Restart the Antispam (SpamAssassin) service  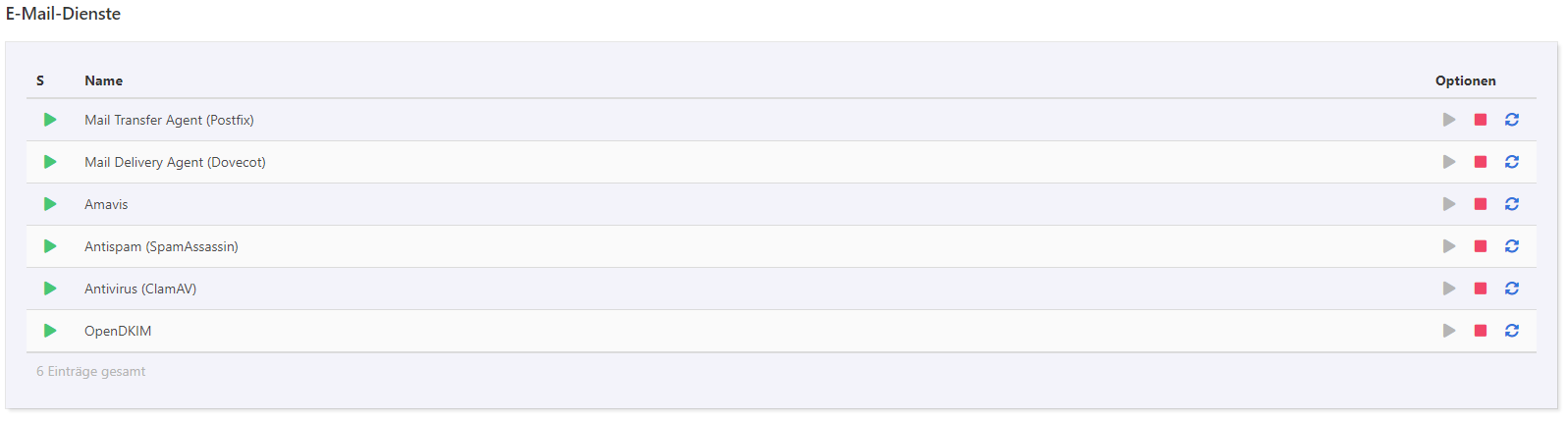[x=1512, y=246]
